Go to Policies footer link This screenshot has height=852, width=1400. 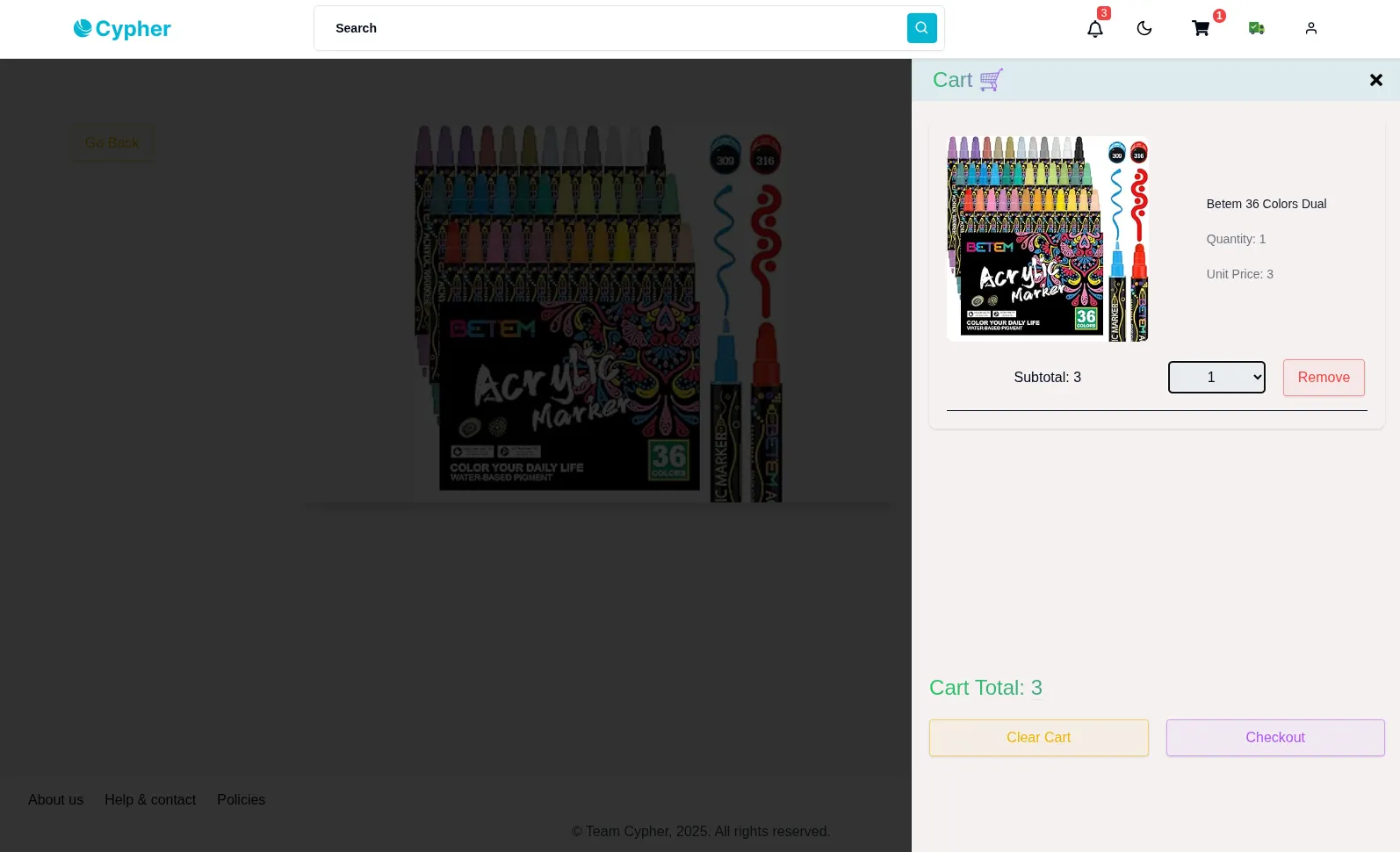(241, 800)
